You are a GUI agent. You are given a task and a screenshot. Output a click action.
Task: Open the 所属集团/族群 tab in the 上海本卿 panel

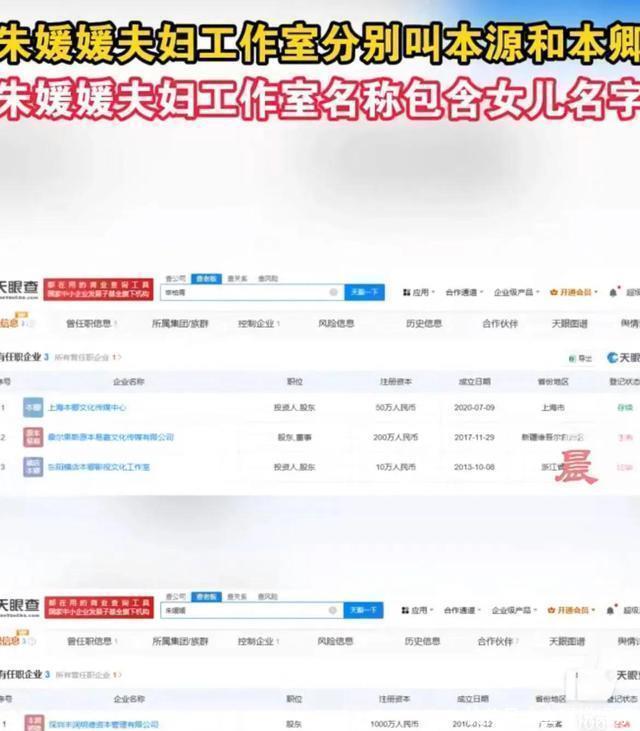tap(180, 323)
